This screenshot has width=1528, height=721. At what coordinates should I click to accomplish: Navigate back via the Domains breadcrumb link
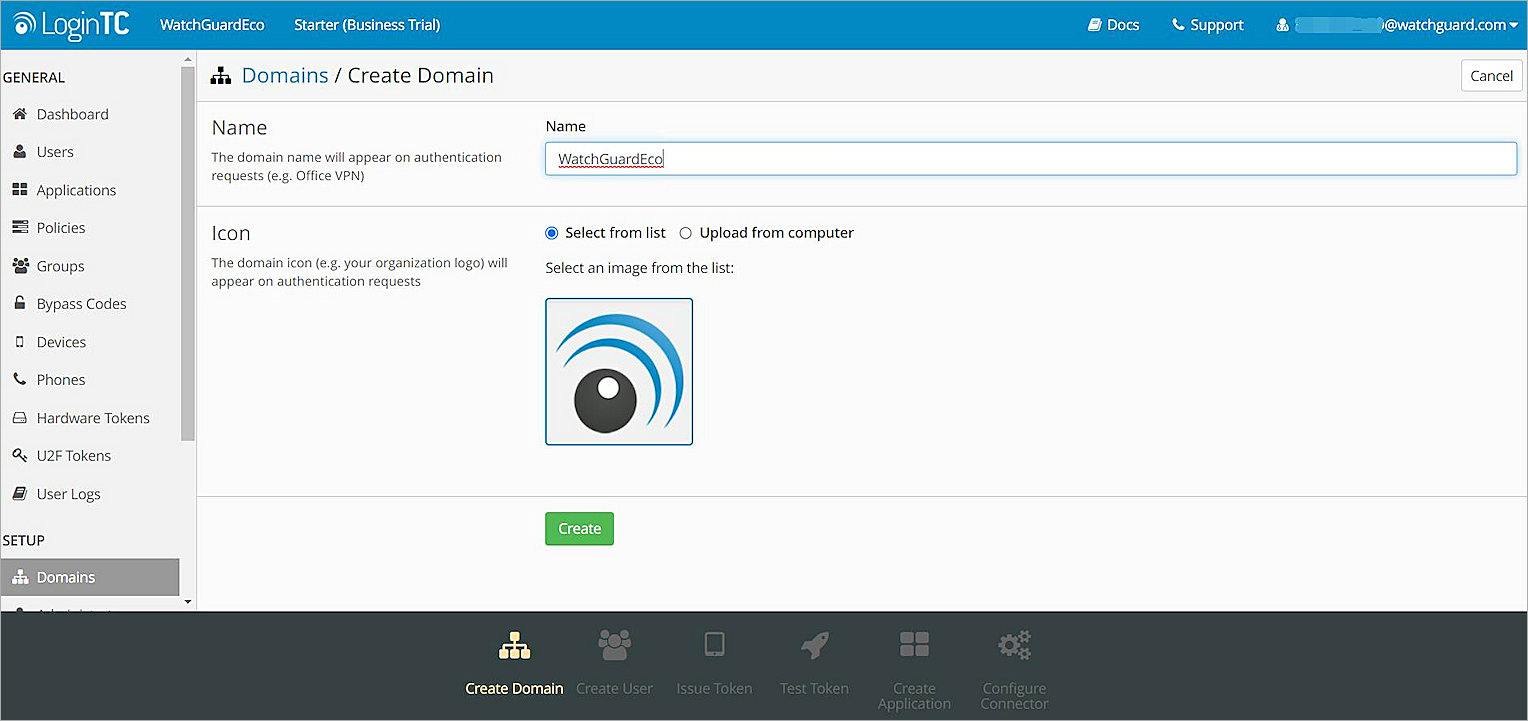click(x=285, y=75)
